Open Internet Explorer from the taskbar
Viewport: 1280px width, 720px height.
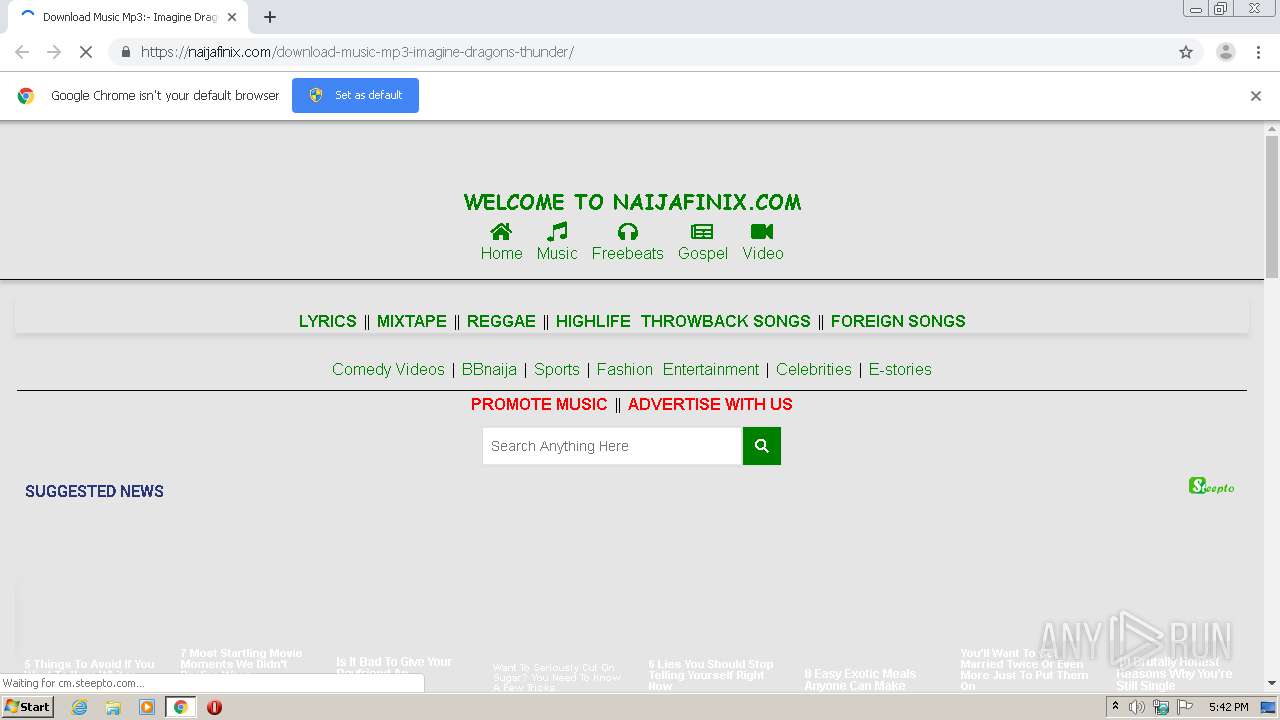point(79,707)
